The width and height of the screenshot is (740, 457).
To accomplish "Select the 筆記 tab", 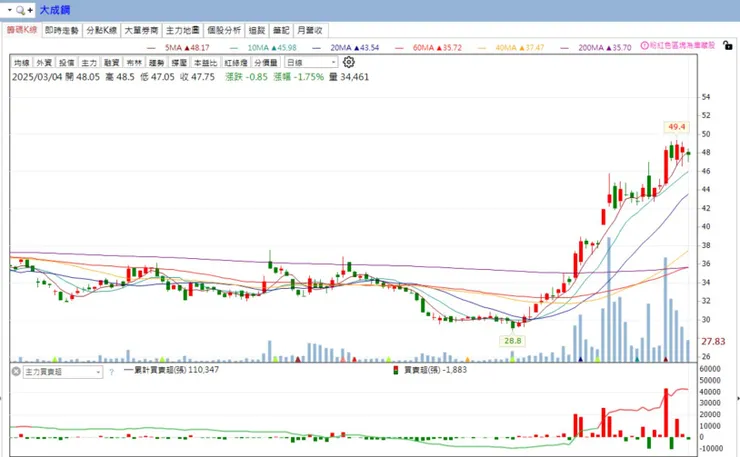I will pos(281,30).
